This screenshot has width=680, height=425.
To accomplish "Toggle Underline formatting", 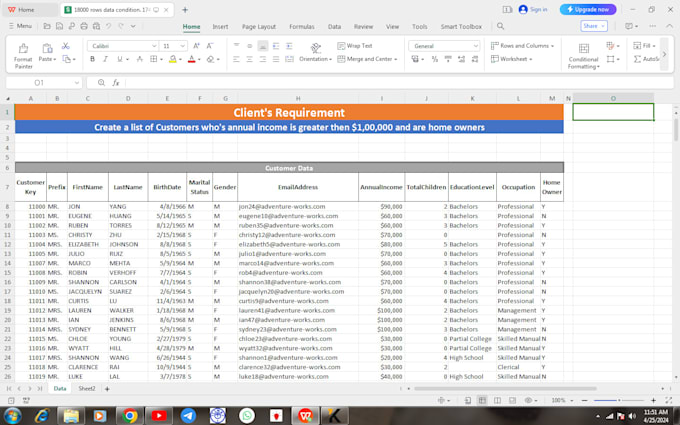I will coord(120,59).
